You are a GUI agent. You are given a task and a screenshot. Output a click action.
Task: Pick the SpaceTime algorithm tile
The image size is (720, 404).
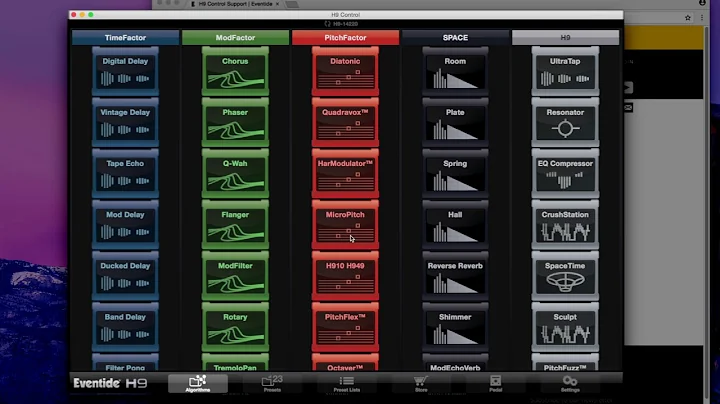[x=565, y=276]
